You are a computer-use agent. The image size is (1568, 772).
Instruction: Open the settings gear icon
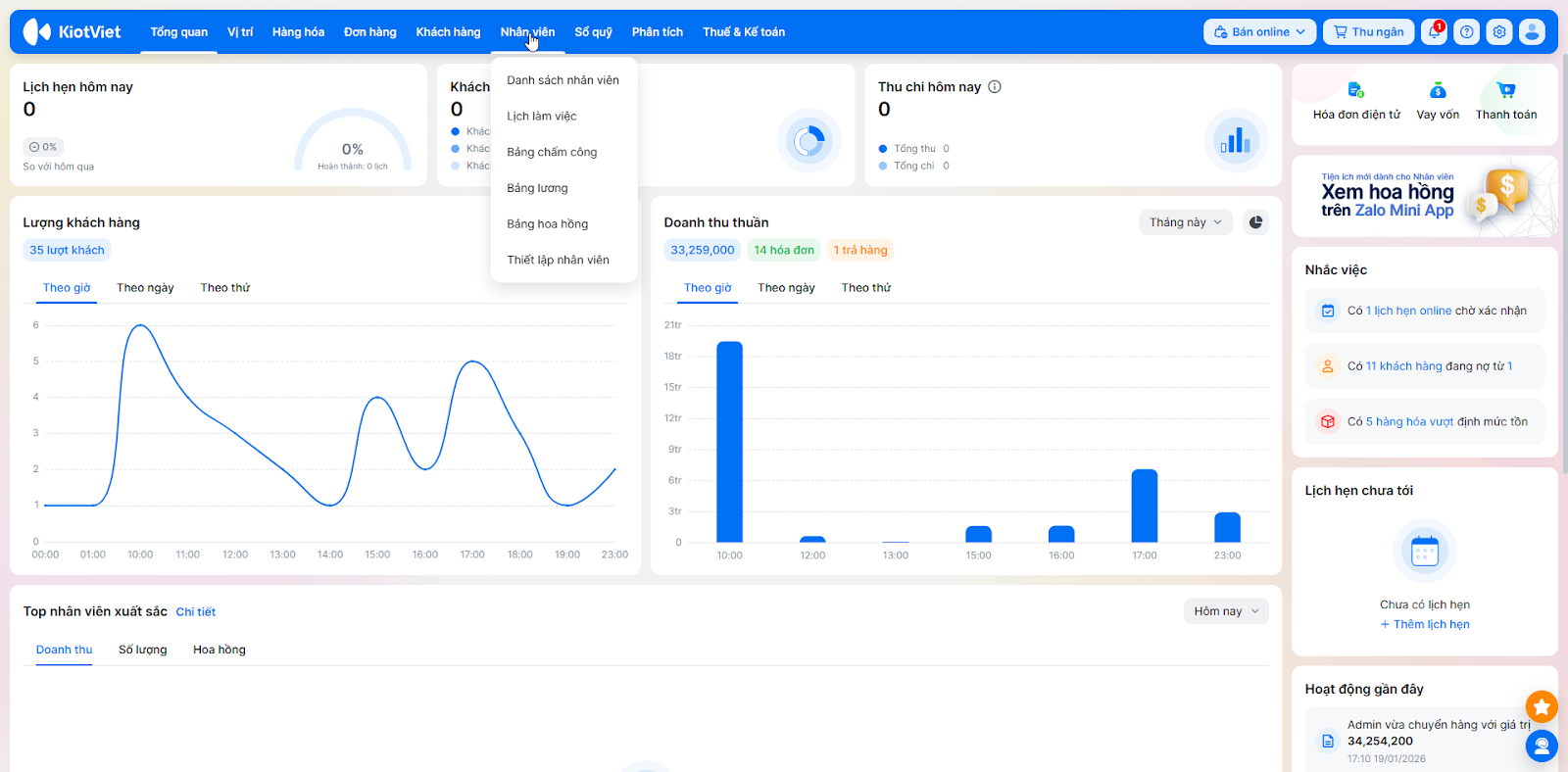[x=1499, y=32]
